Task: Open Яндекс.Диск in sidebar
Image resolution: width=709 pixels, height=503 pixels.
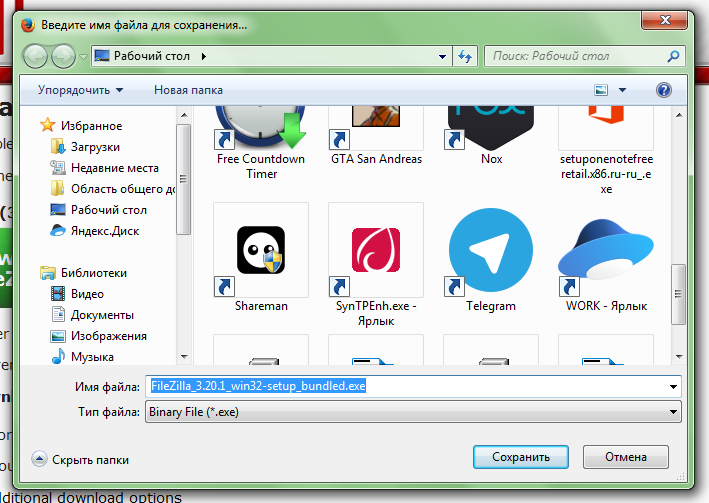Action: point(95,231)
